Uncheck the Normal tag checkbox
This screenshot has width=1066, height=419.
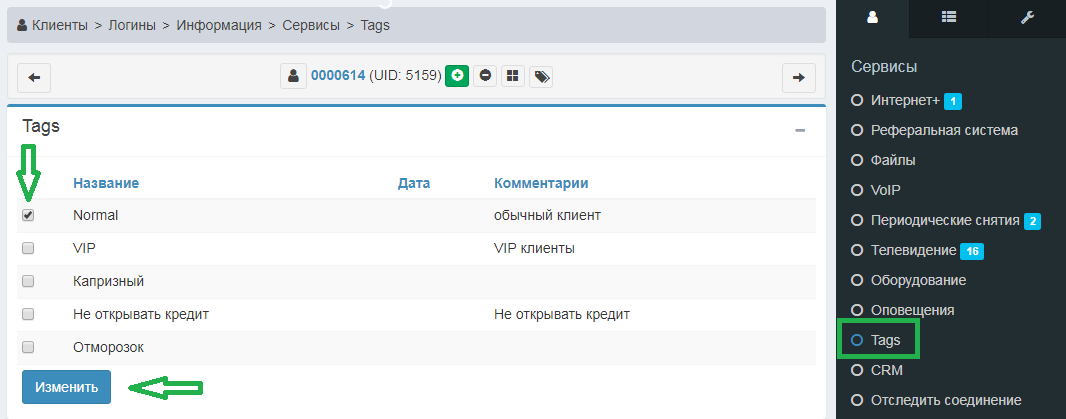tap(28, 215)
